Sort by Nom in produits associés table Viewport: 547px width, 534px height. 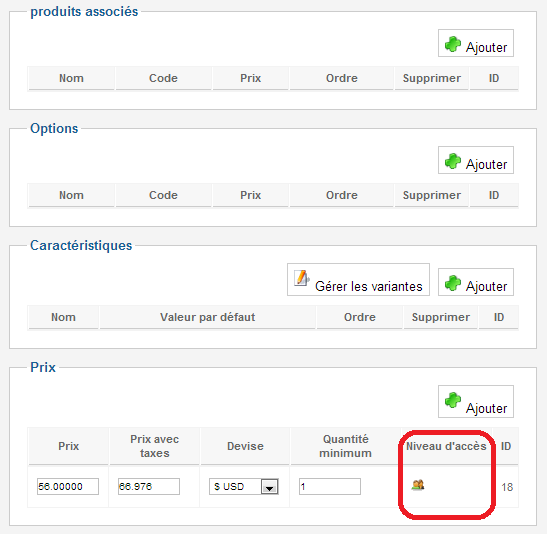click(x=71, y=78)
